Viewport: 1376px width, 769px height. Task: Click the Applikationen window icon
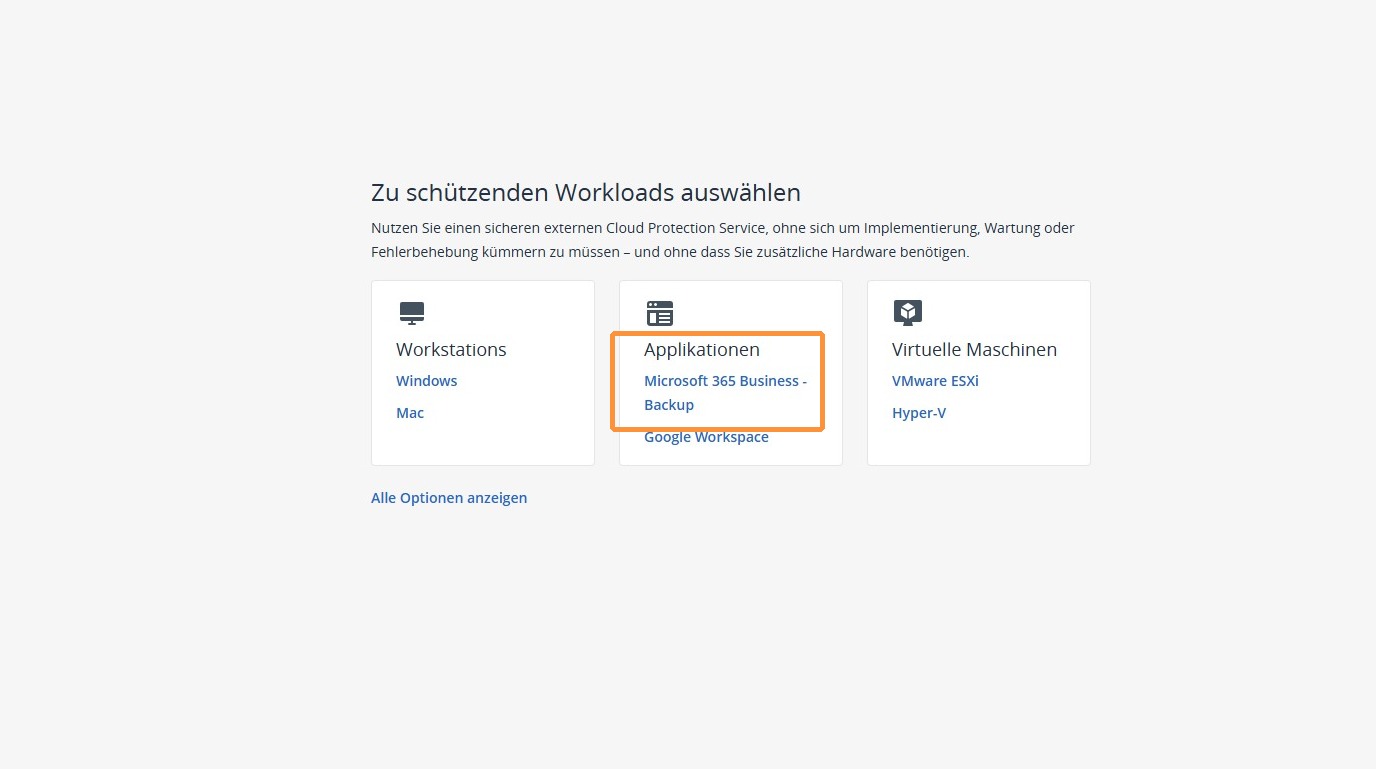click(x=659, y=313)
